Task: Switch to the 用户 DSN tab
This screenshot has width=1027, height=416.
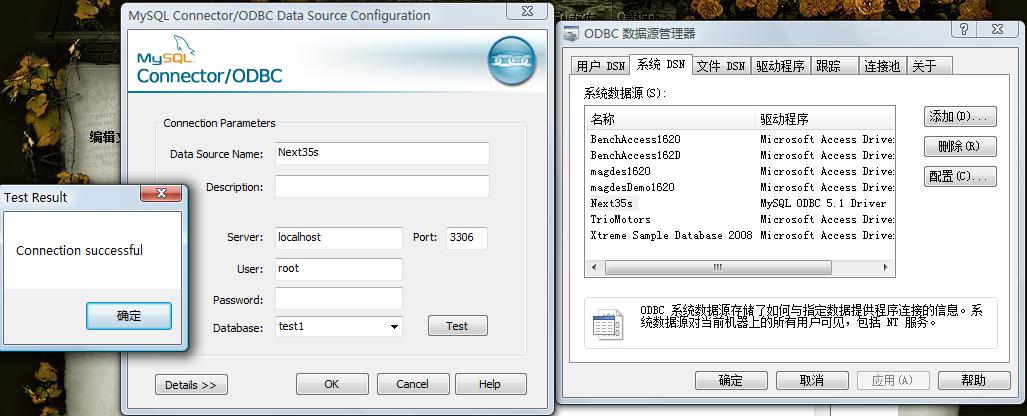Action: pos(600,66)
